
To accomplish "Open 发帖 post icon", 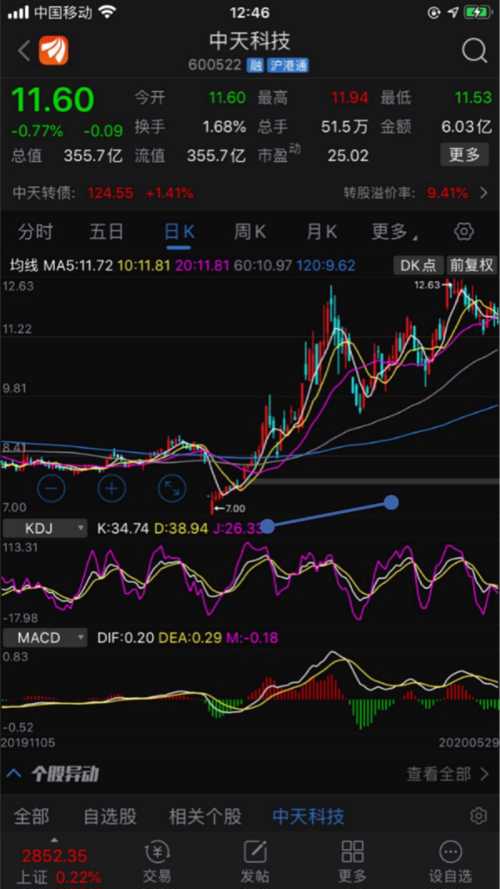I will pos(255,862).
